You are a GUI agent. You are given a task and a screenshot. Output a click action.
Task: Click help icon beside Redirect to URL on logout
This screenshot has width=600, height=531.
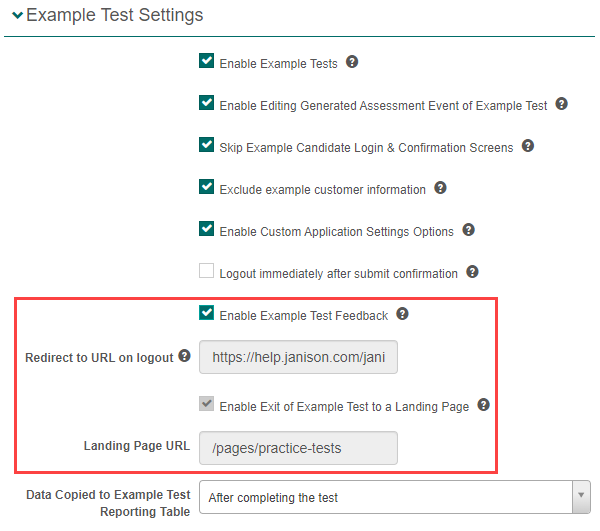tap(184, 356)
